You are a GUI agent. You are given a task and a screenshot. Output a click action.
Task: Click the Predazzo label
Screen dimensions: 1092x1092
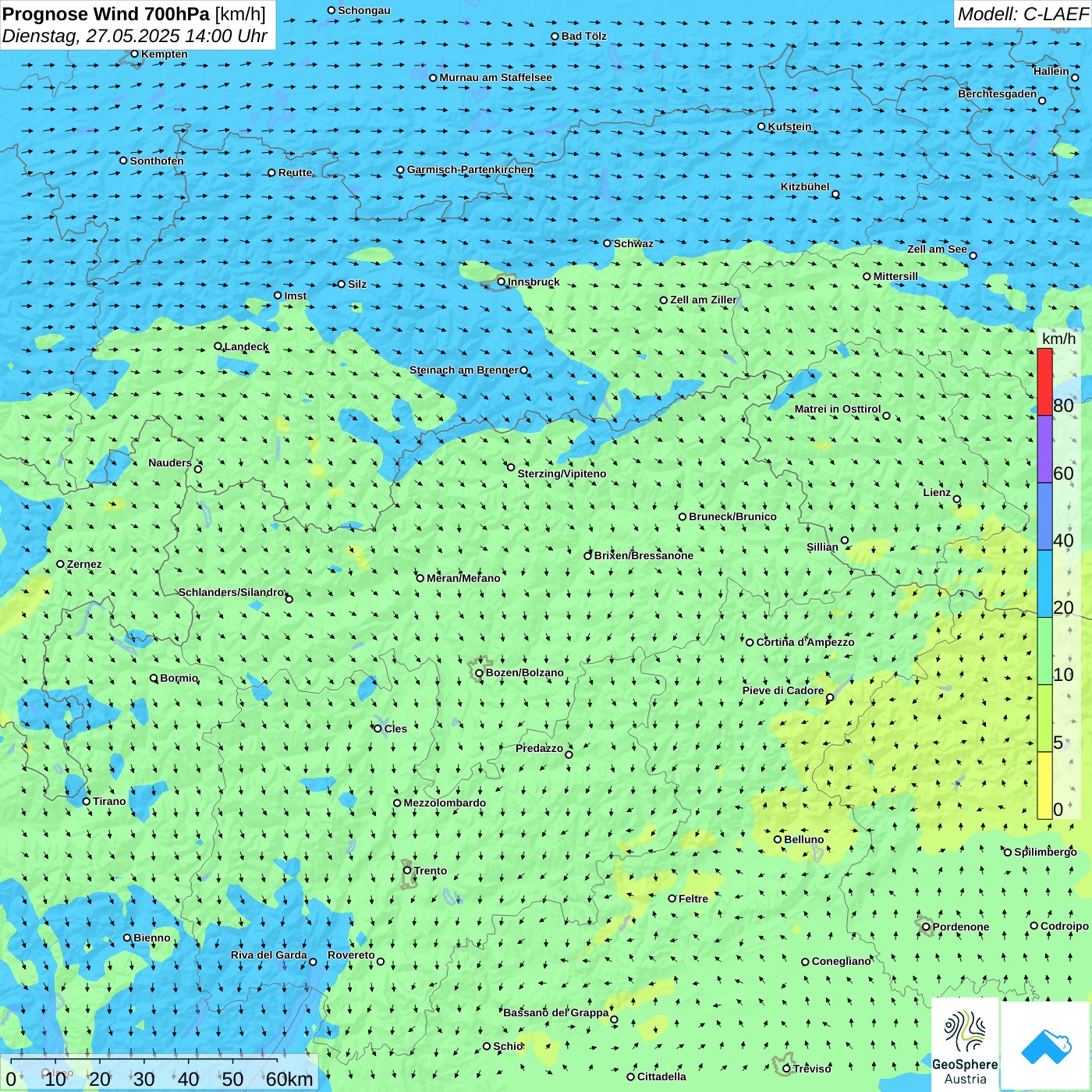click(x=540, y=748)
